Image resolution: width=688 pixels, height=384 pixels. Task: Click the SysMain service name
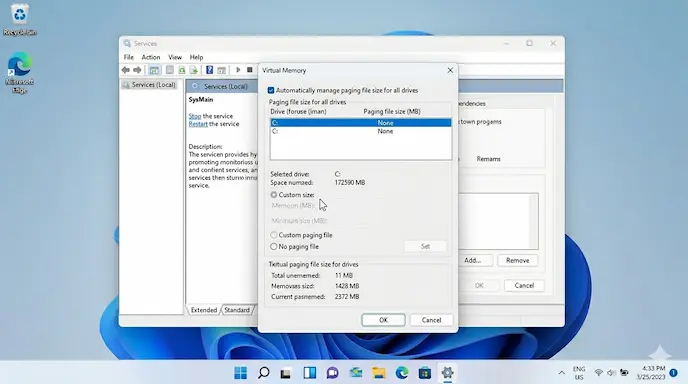point(201,100)
